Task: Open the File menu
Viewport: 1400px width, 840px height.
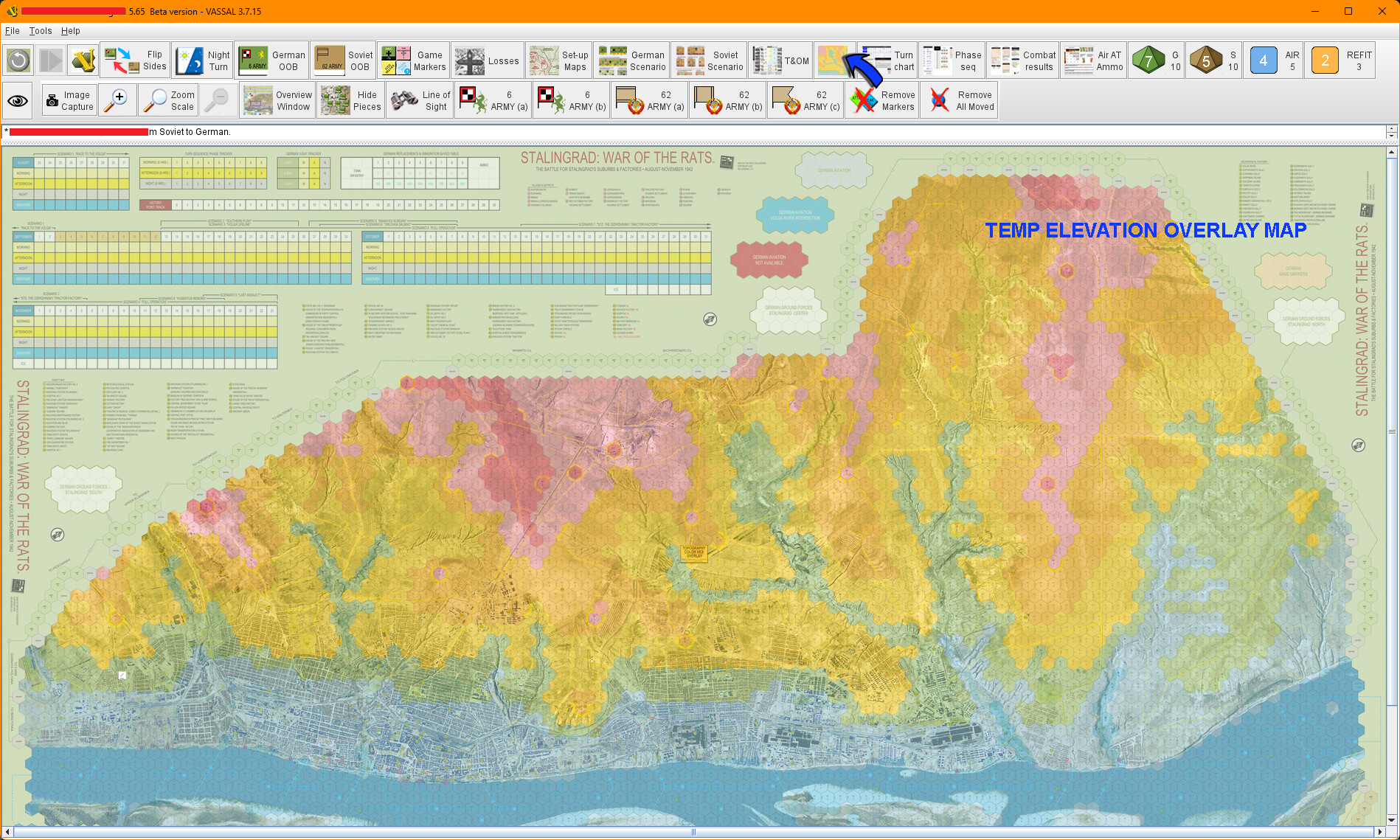Action: pos(12,31)
